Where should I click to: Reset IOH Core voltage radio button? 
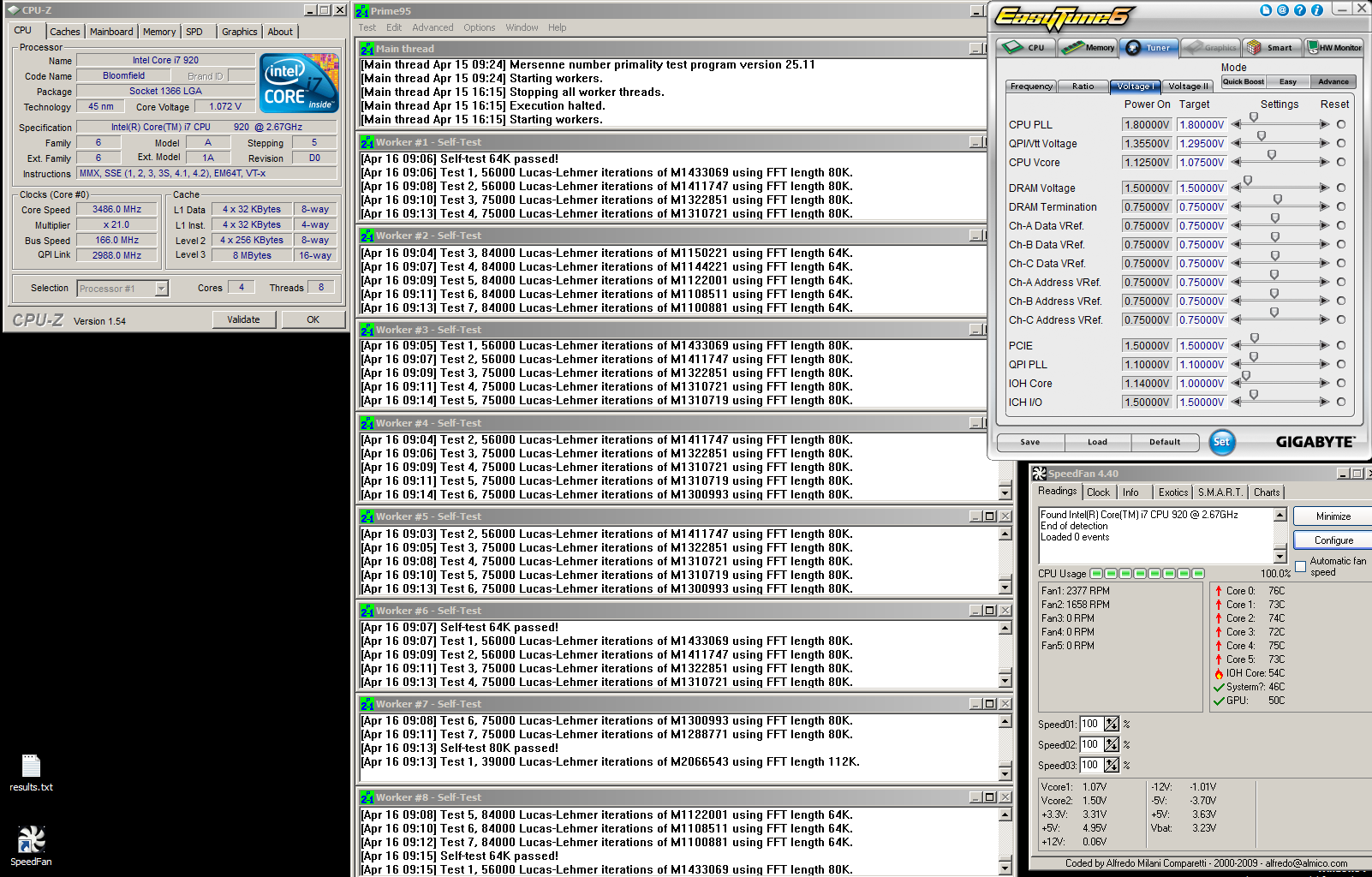[x=1341, y=383]
